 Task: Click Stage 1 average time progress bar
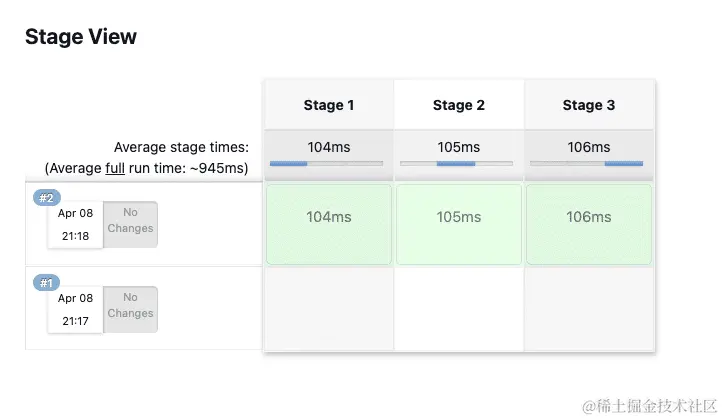[x=326, y=163]
